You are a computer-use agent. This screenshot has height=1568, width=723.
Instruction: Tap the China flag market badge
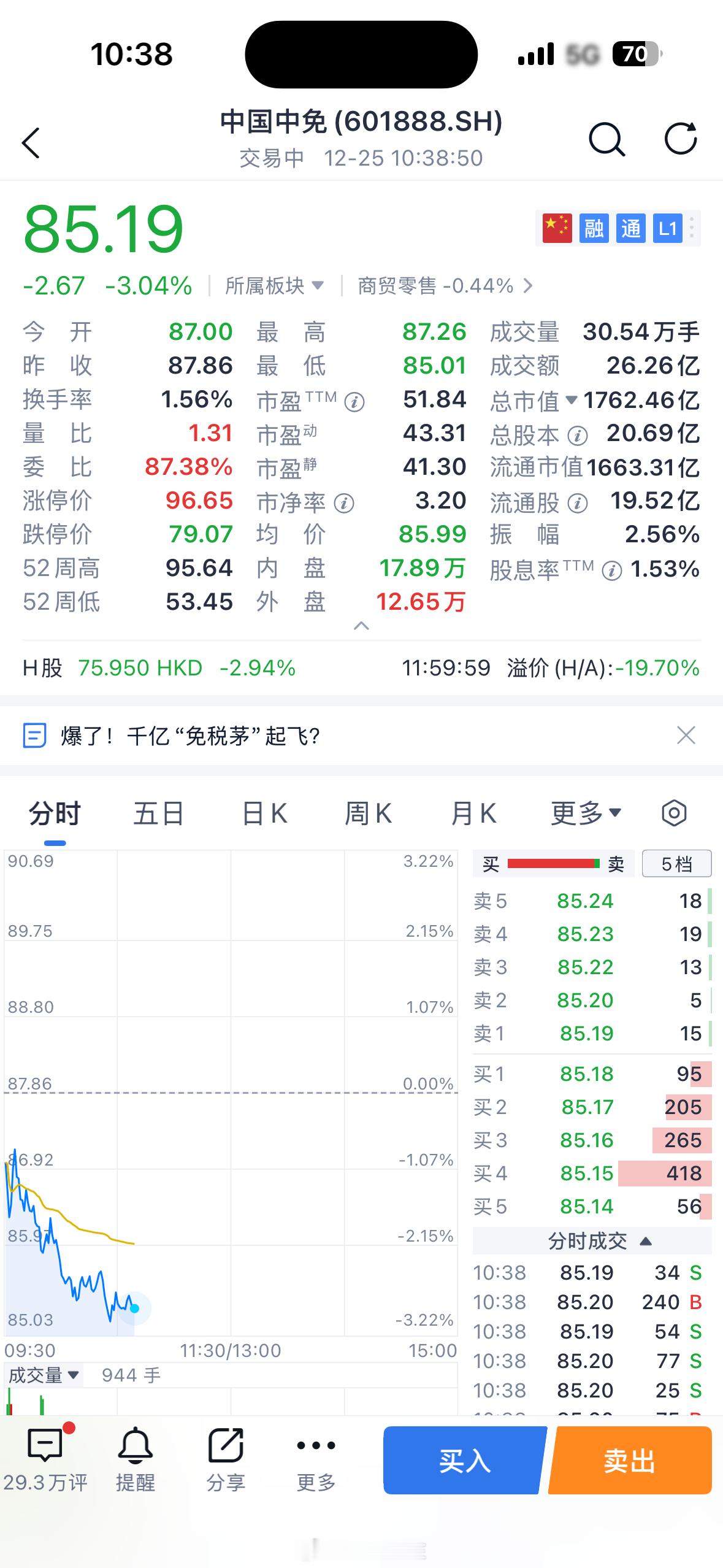pyautogui.click(x=557, y=228)
